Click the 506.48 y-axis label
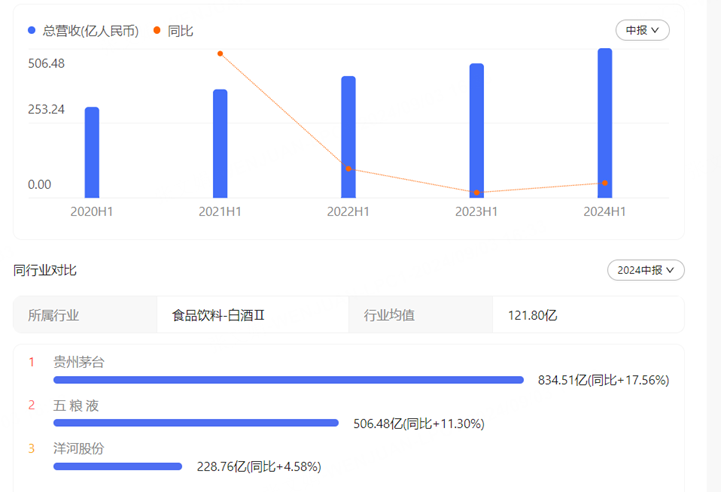The width and height of the screenshot is (721, 492). click(46, 63)
